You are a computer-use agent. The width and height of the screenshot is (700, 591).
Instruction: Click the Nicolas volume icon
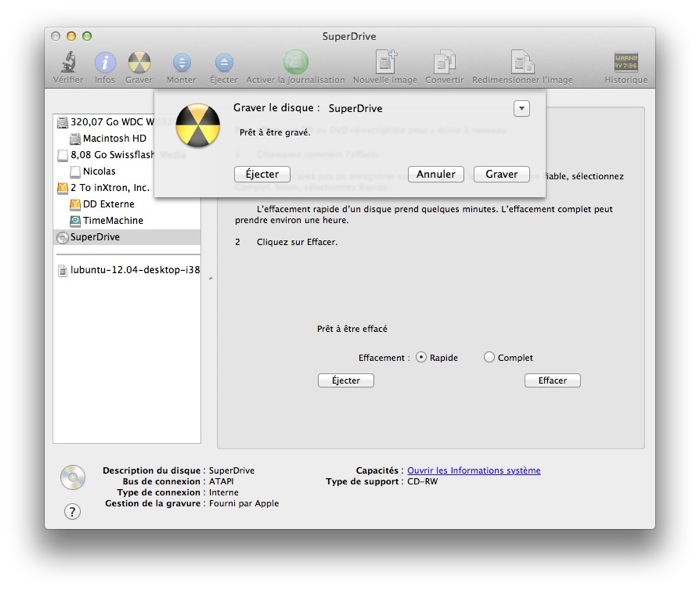tap(75, 172)
